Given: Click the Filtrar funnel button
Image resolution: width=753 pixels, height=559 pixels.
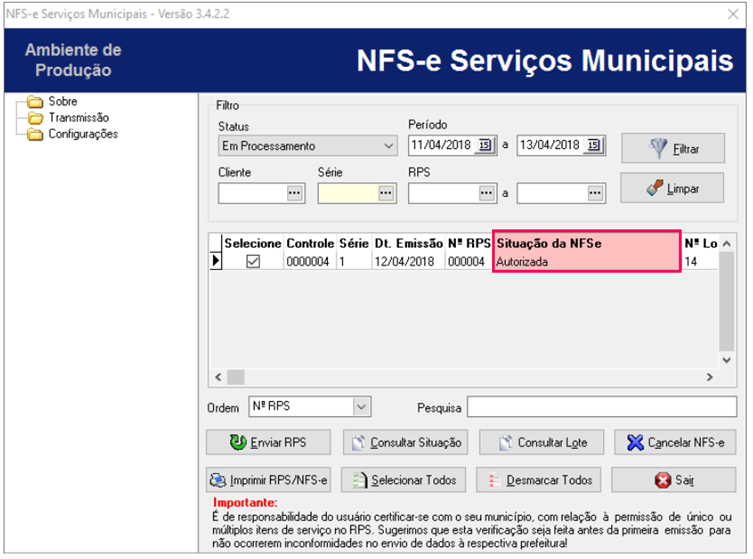Looking at the screenshot, I should (x=673, y=149).
